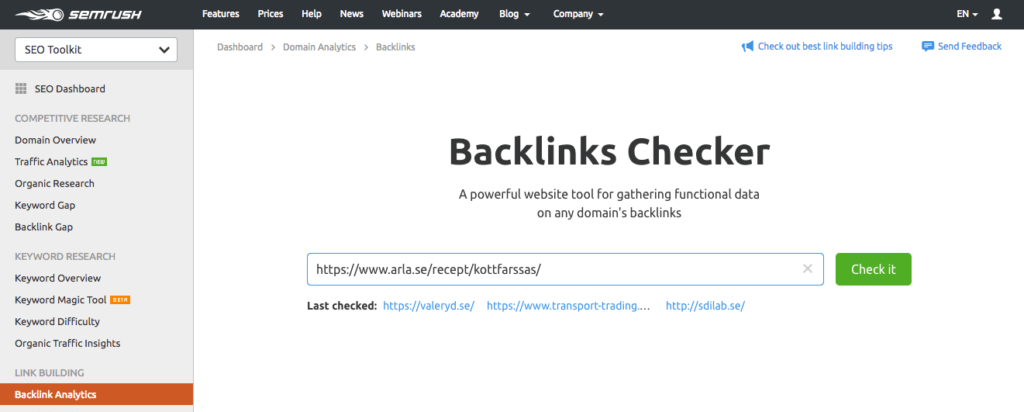Navigate to Domain Analytics breadcrumb
This screenshot has height=412, width=1024.
pyautogui.click(x=319, y=47)
